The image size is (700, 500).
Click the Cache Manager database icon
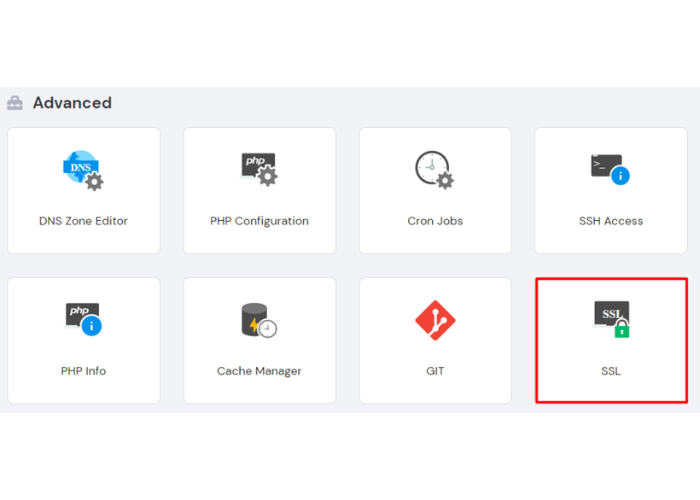point(259,320)
